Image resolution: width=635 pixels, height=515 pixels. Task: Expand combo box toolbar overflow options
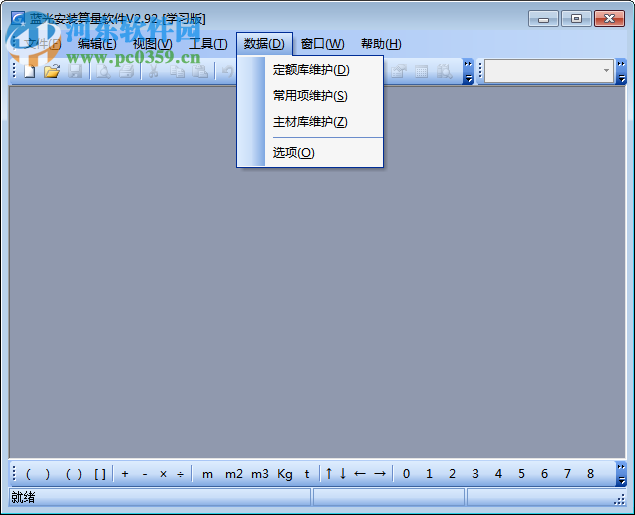point(621,71)
